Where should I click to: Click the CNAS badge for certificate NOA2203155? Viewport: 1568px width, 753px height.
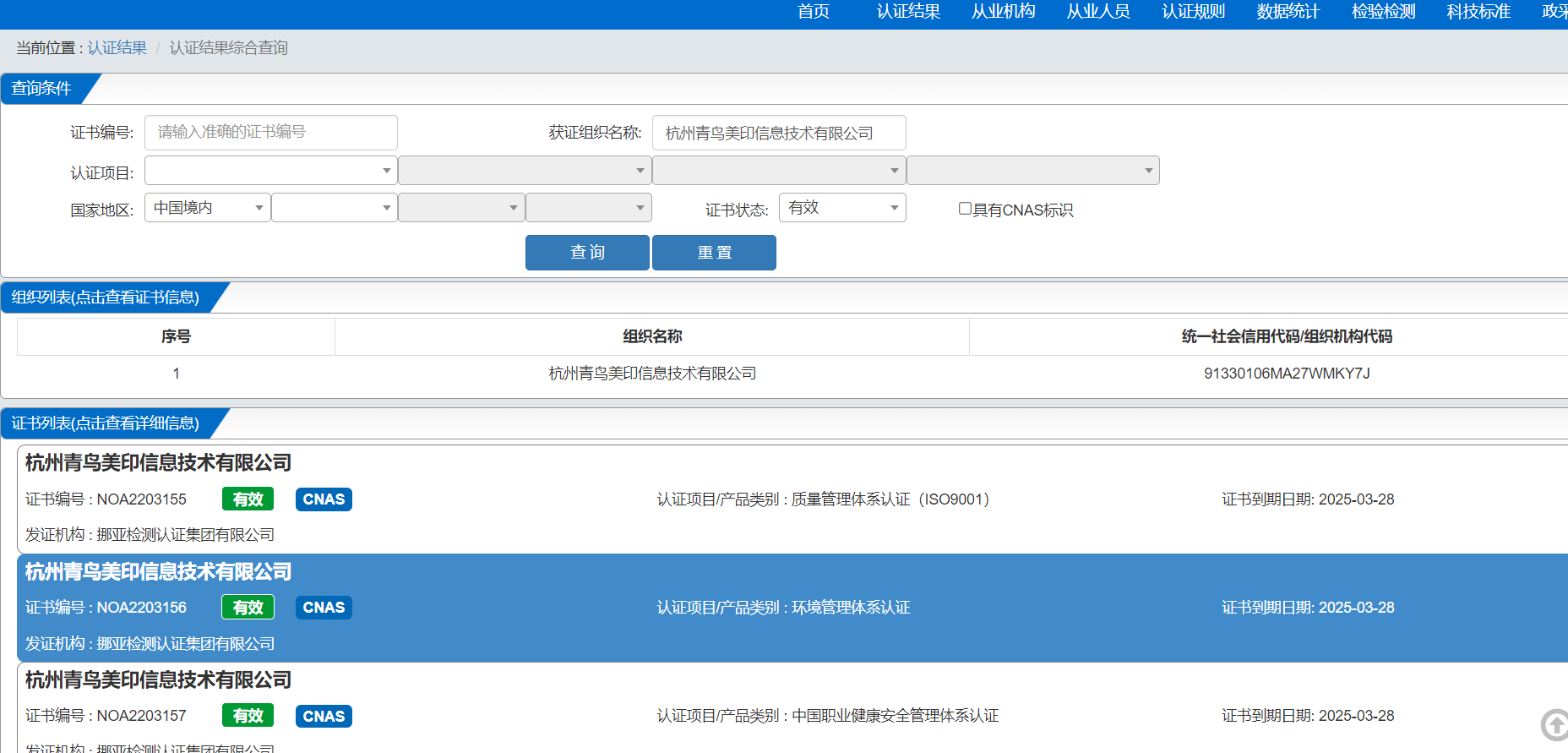[324, 499]
